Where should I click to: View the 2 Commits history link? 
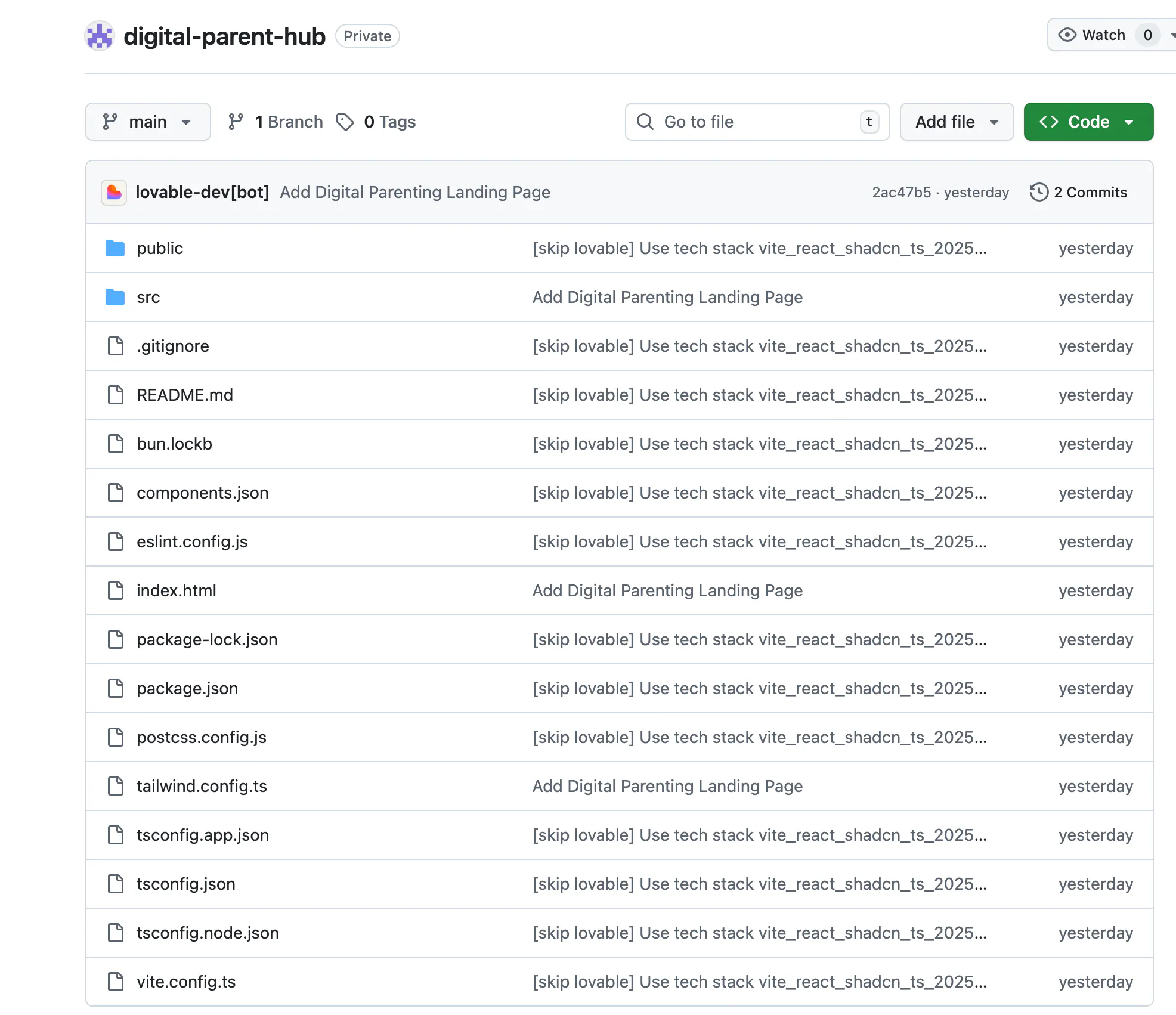tap(1079, 192)
